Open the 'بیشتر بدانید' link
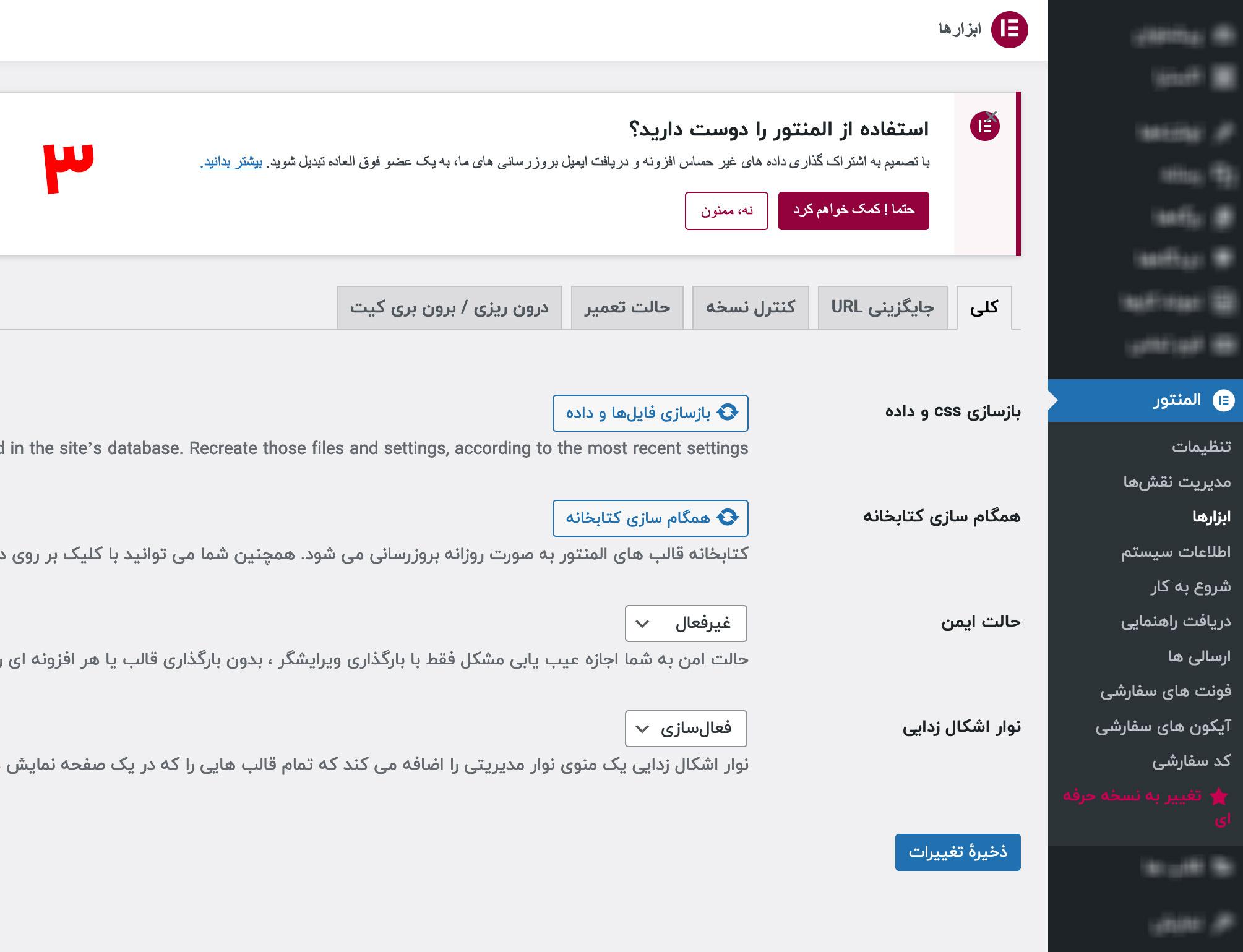This screenshot has height=952, width=1243. (x=231, y=162)
